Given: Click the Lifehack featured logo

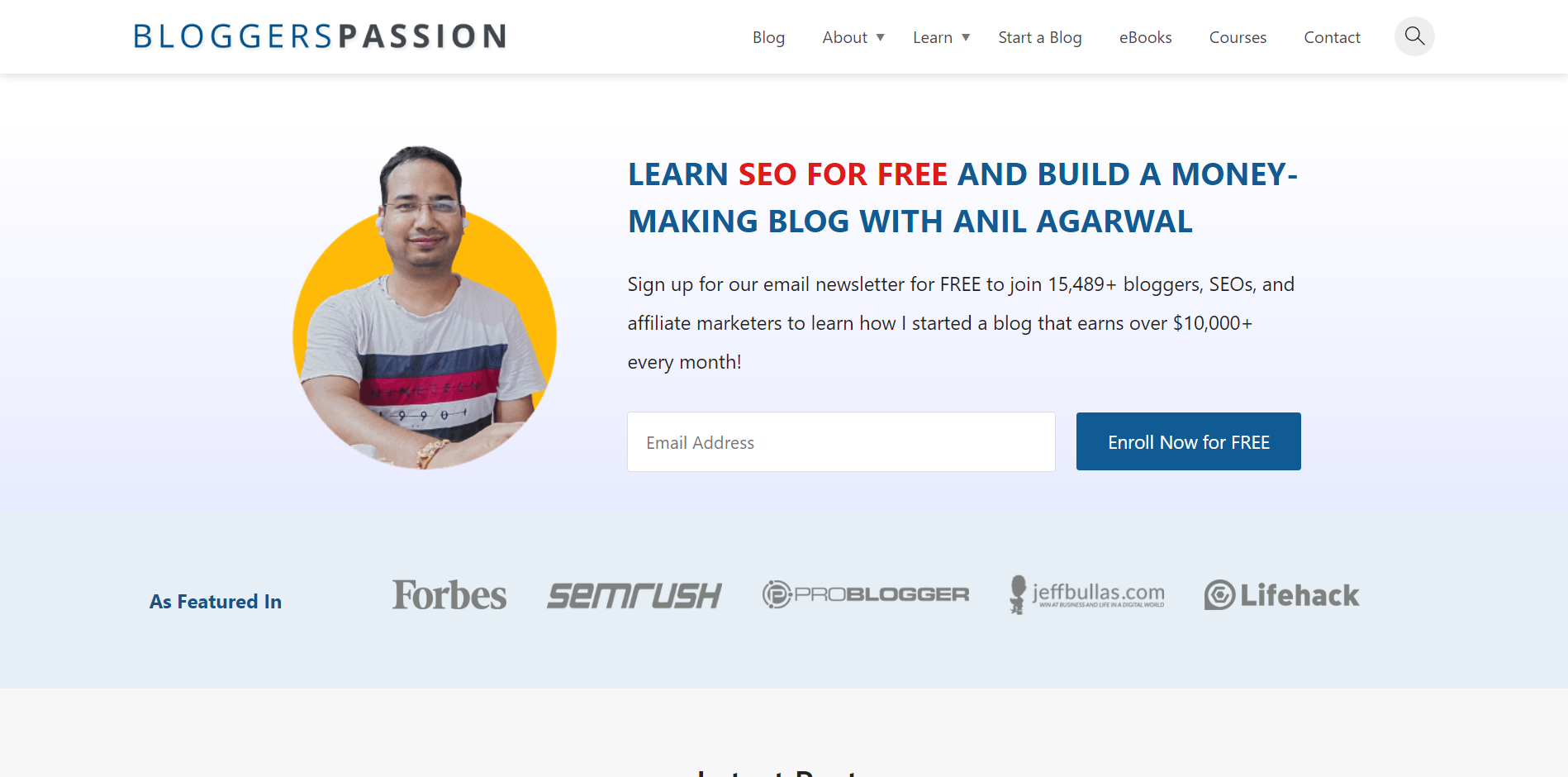Looking at the screenshot, I should click(1281, 595).
